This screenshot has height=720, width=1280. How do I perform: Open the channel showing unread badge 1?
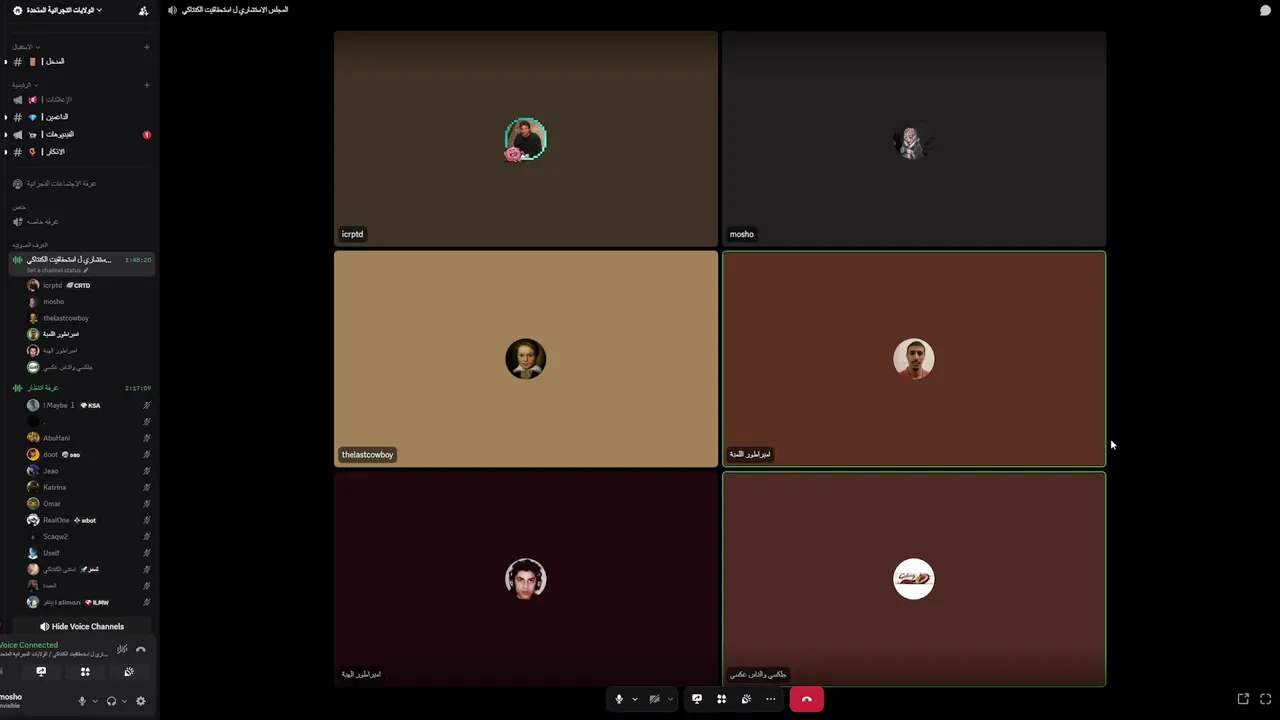click(x=80, y=134)
